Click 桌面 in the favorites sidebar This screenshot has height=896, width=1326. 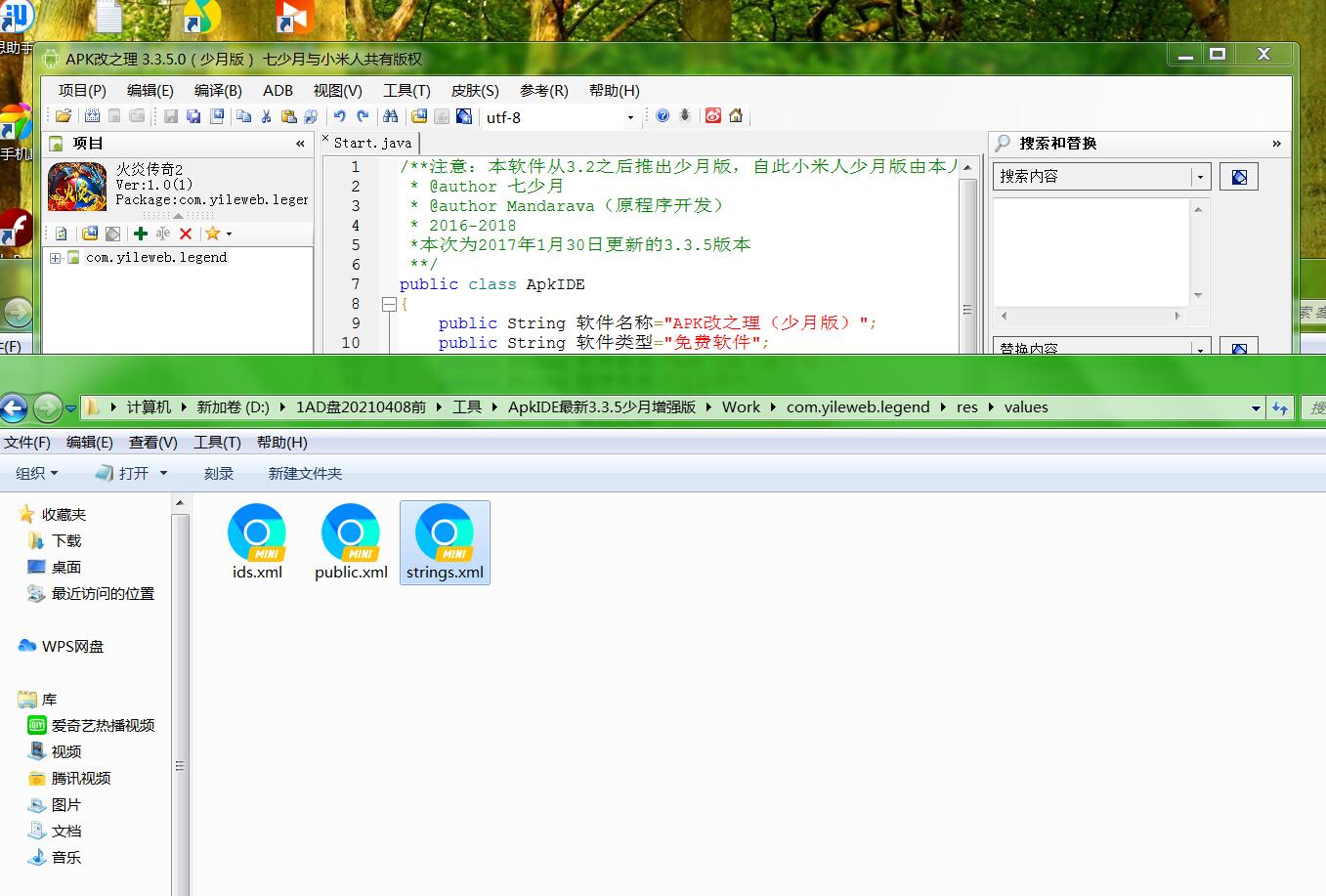pyautogui.click(x=65, y=567)
